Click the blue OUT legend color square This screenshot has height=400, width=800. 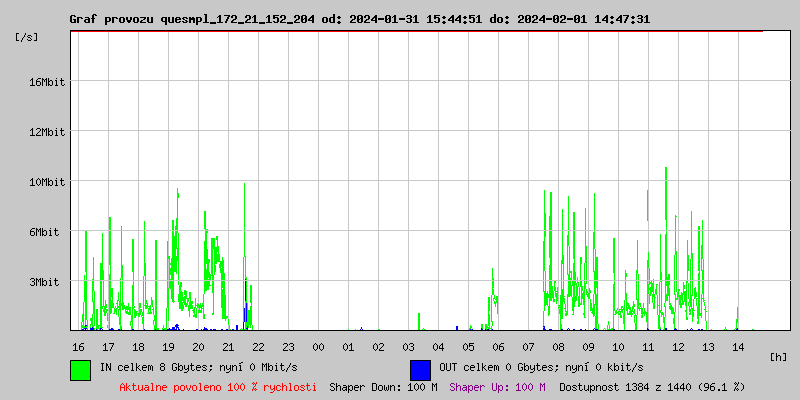click(420, 369)
